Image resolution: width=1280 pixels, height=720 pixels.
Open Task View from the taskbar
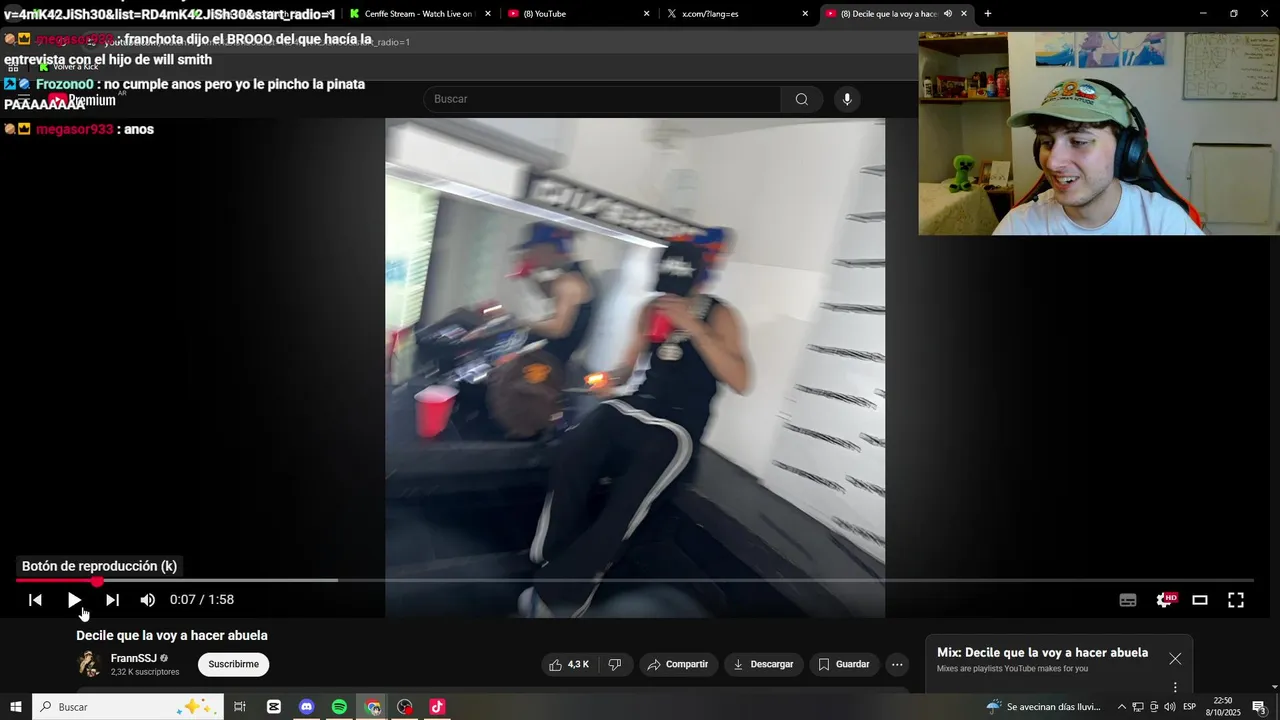240,707
